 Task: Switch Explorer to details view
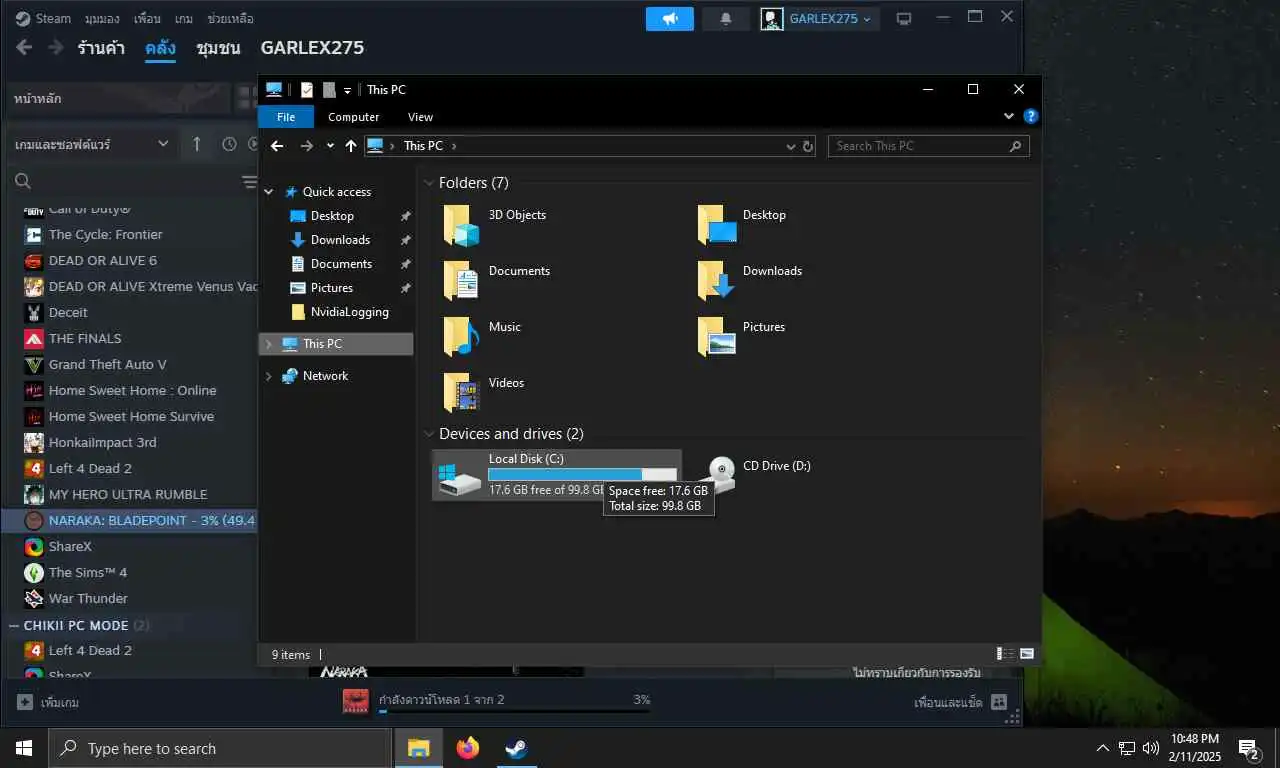pyautogui.click(x=1005, y=654)
